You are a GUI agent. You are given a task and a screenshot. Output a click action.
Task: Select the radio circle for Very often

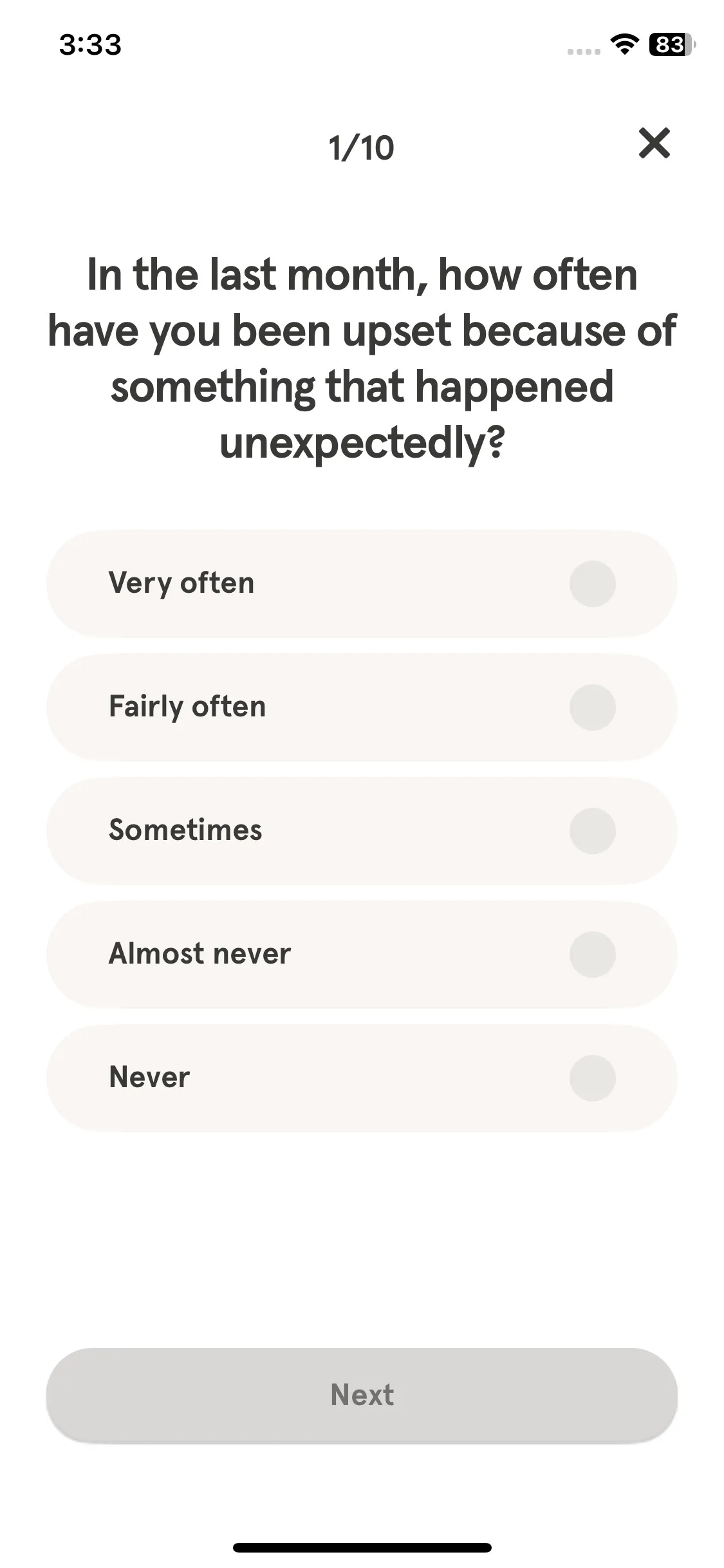click(x=592, y=584)
